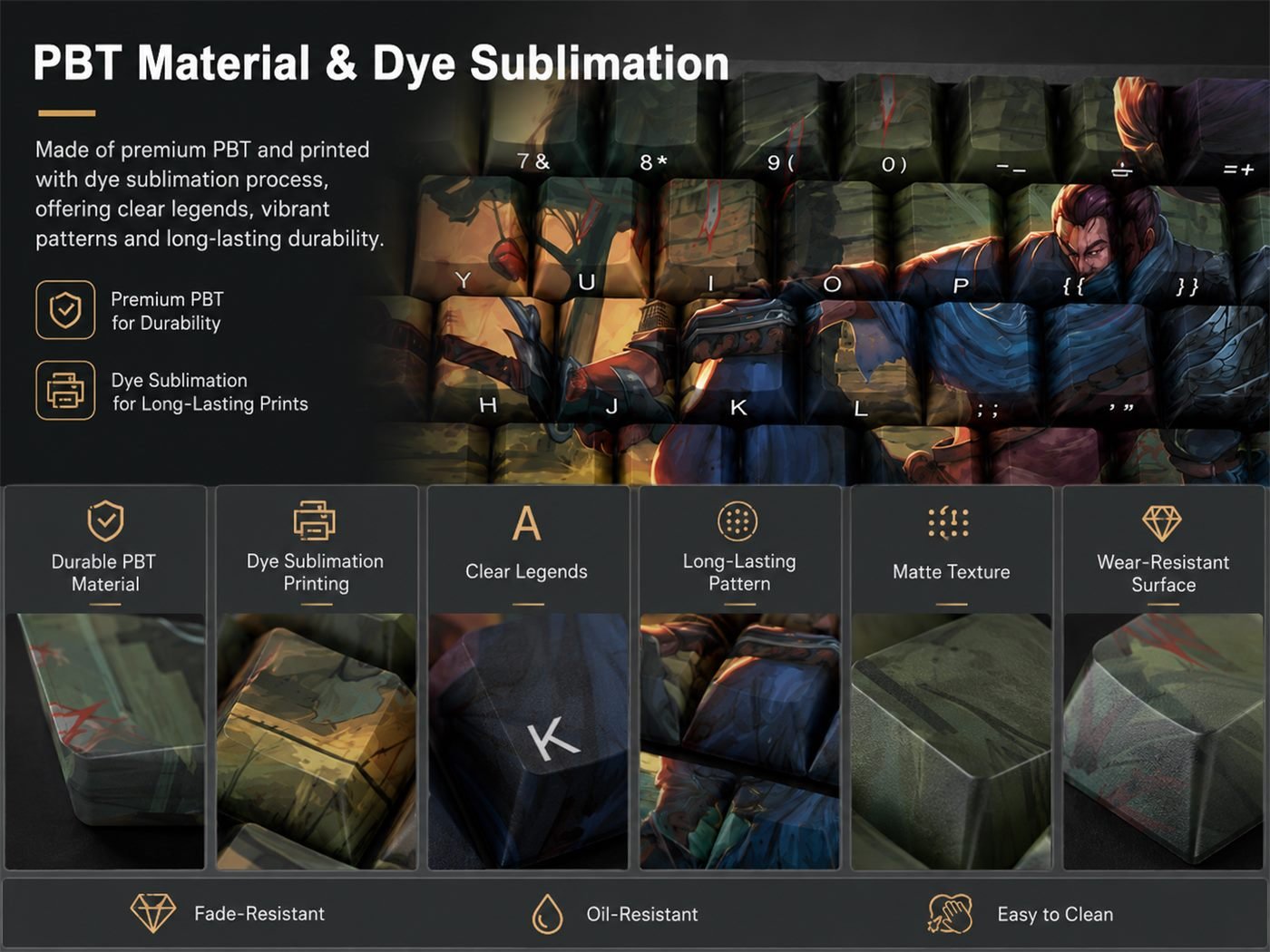Select the Dye Sublimation Printing card icon

(315, 520)
